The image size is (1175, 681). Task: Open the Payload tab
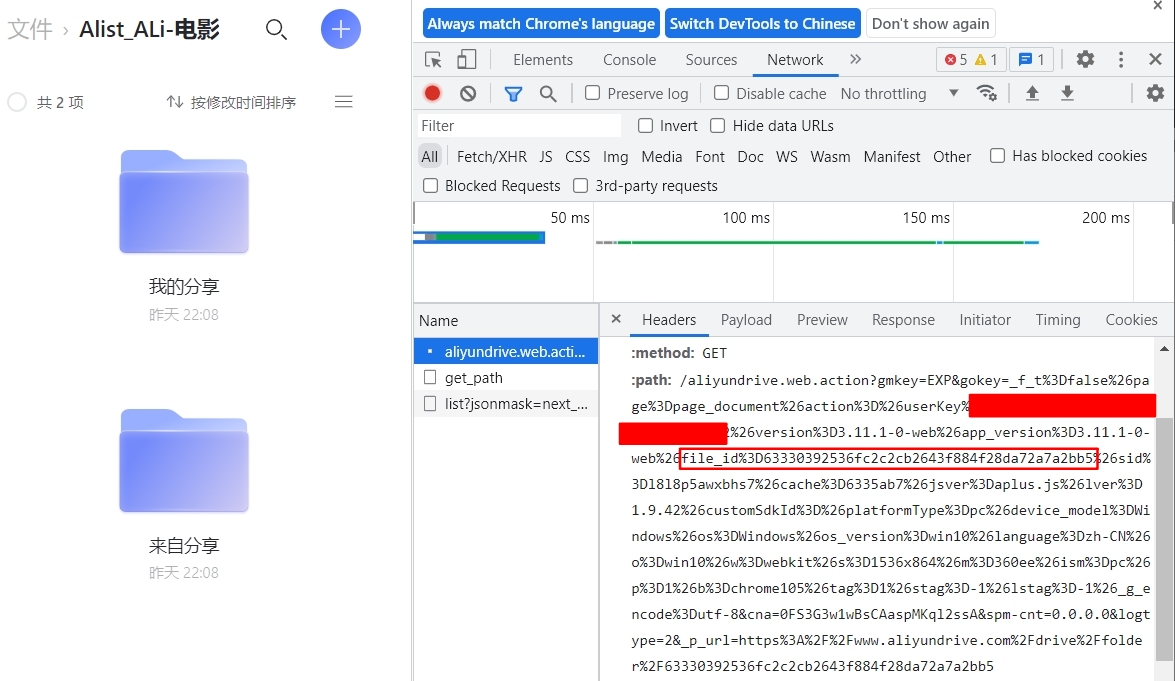[x=746, y=320]
